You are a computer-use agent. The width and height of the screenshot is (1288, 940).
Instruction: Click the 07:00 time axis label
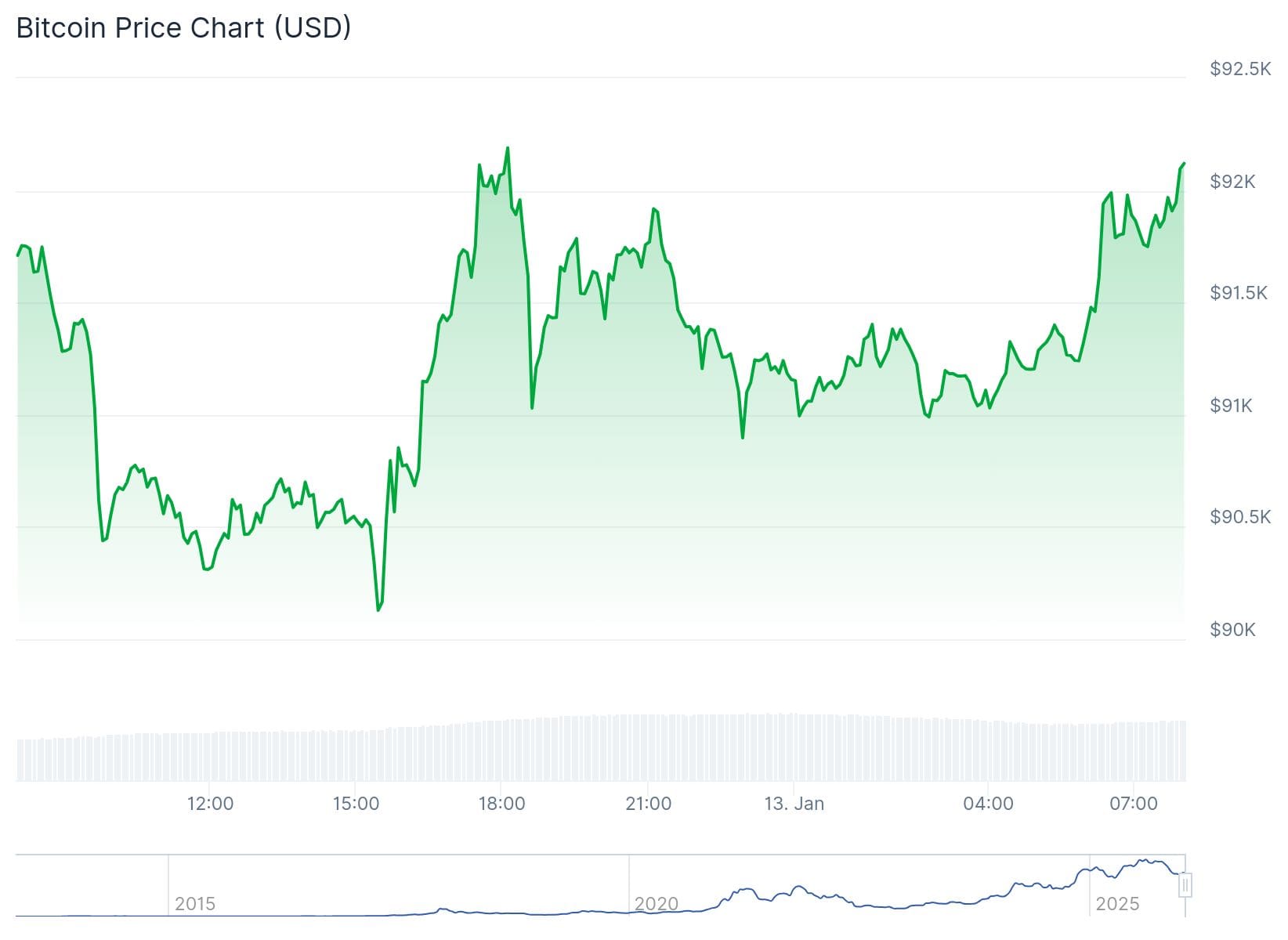pos(1134,804)
